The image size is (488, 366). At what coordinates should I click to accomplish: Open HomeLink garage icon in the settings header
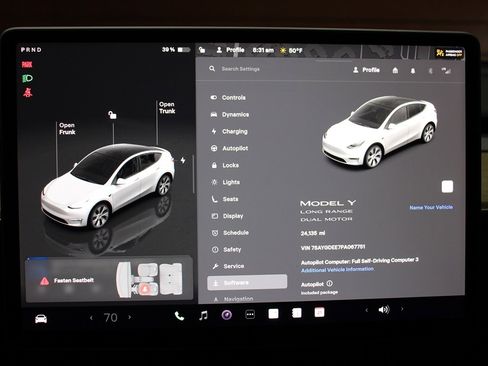(395, 70)
